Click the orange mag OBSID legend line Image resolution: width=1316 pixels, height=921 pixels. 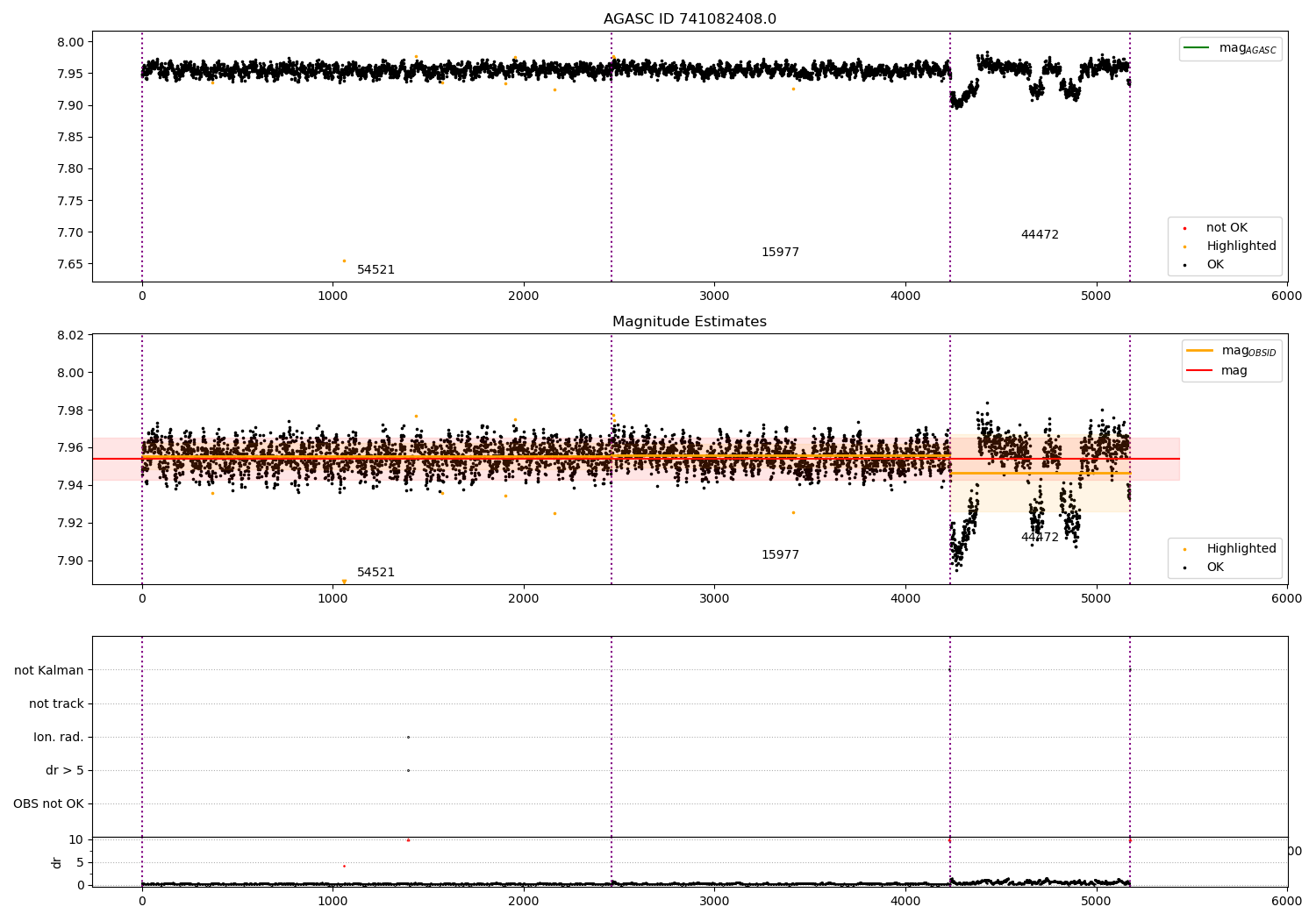1199,350
